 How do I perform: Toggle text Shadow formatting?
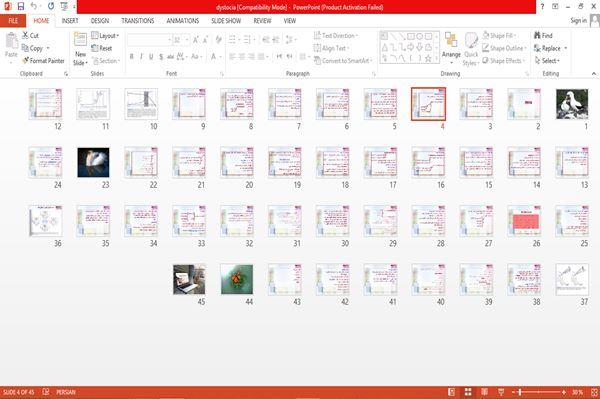(161, 57)
